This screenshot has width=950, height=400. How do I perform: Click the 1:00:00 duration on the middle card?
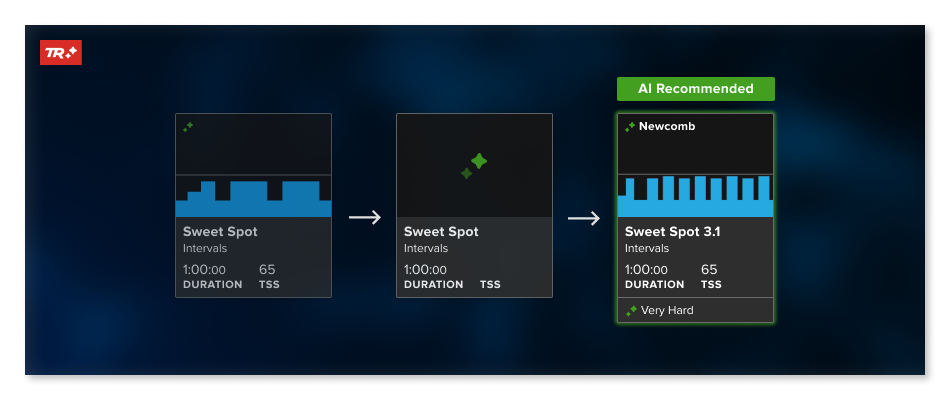[425, 270]
